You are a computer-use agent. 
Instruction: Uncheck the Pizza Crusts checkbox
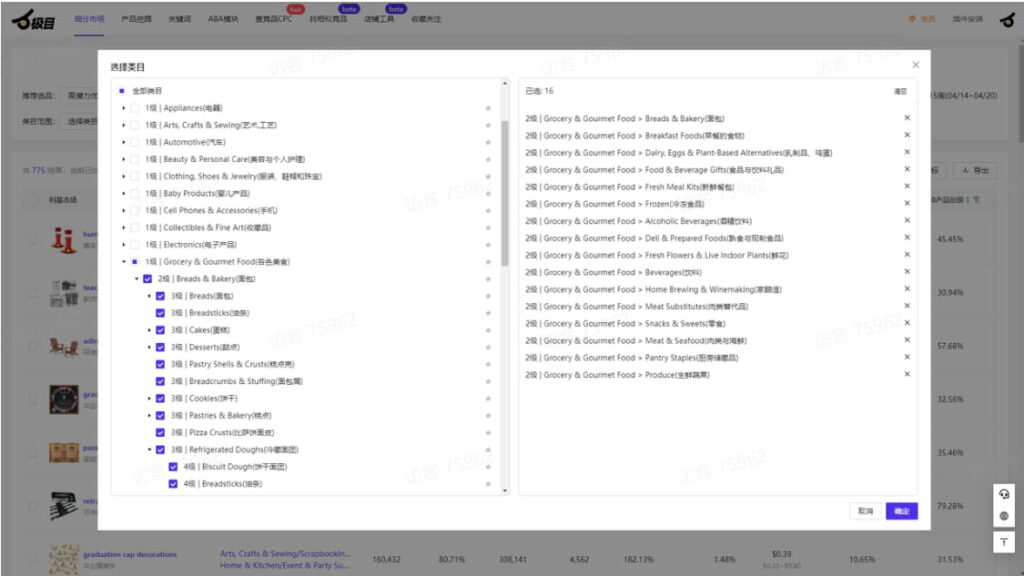(x=160, y=433)
